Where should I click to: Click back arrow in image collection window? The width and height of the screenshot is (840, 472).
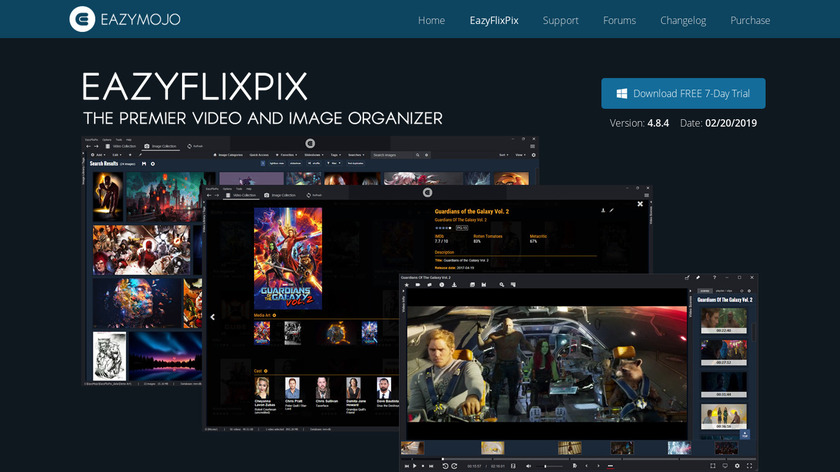[x=88, y=146]
